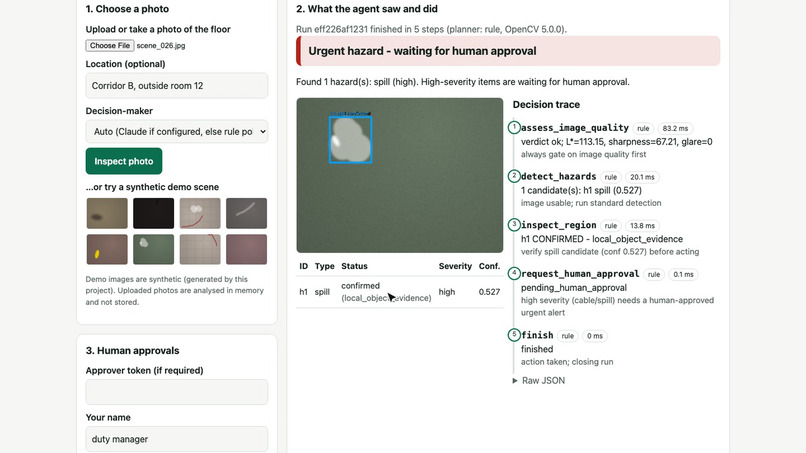Image resolution: width=806 pixels, height=453 pixels.
Task: Click the step 1 circle for assess_image_quality
Action: coord(514,127)
